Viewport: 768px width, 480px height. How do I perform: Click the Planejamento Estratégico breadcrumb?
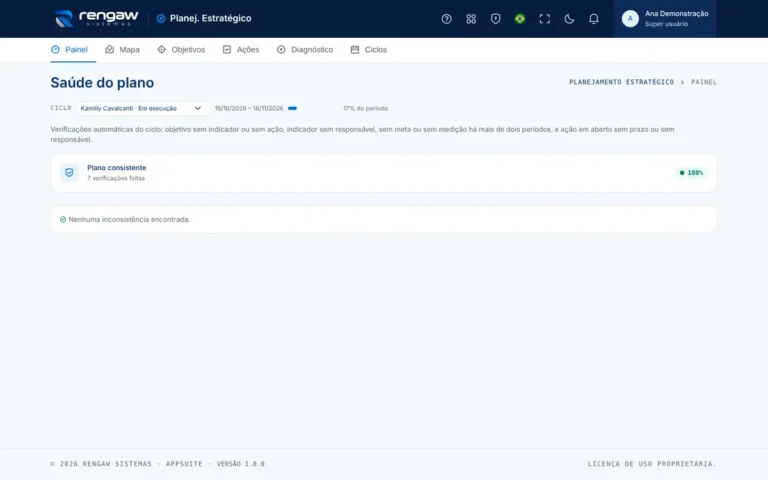tap(622, 82)
